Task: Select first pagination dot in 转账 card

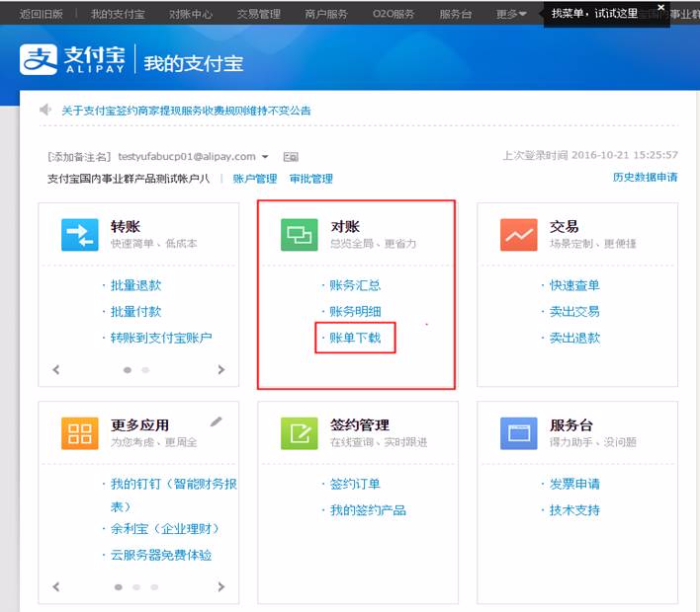Action: [127, 370]
